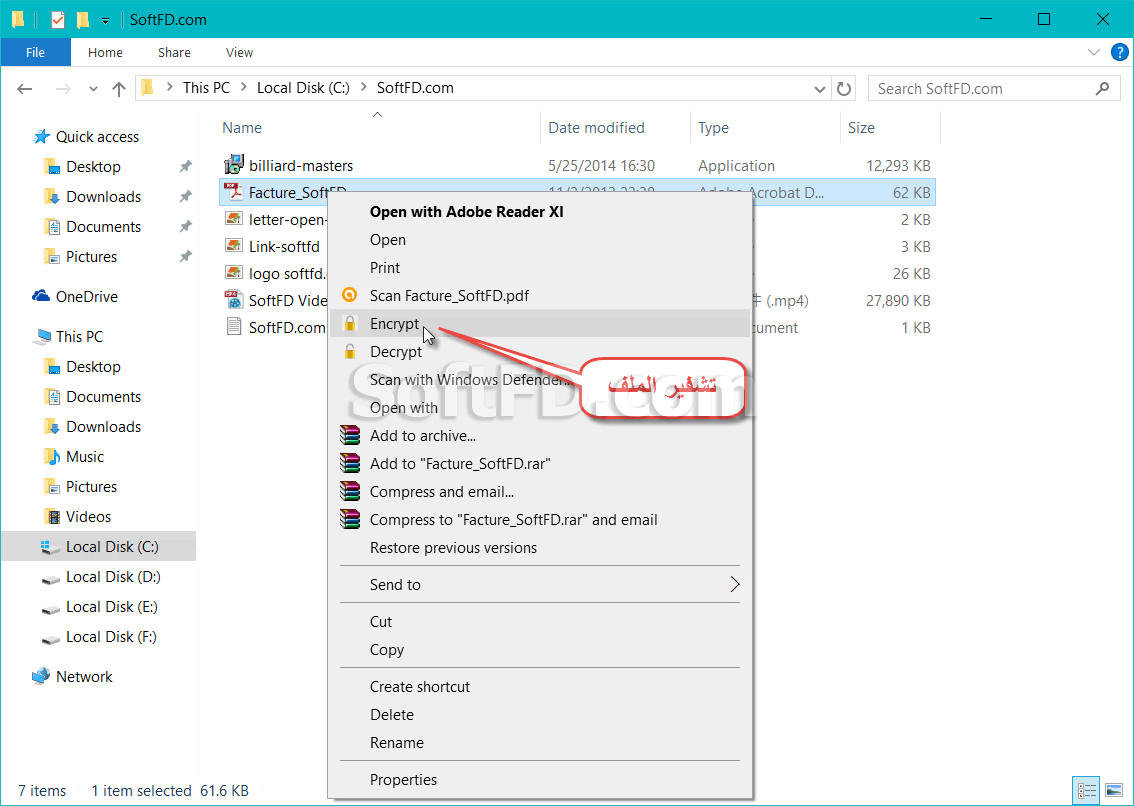Open the address bar history dropdown
The image size is (1134, 806).
pyautogui.click(x=819, y=89)
